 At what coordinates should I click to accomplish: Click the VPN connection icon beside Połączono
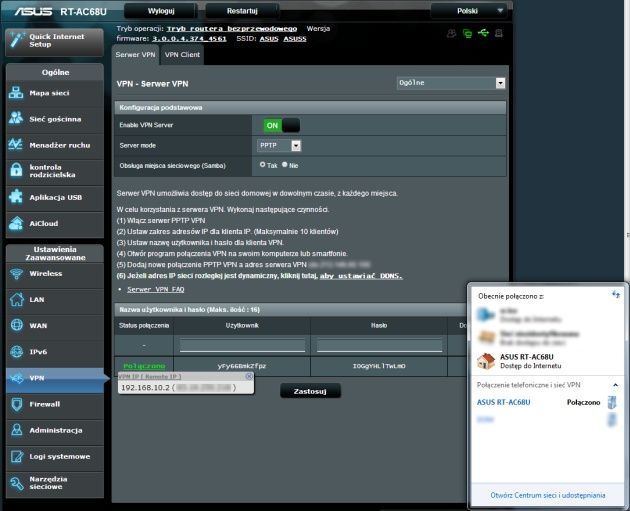pos(612,402)
